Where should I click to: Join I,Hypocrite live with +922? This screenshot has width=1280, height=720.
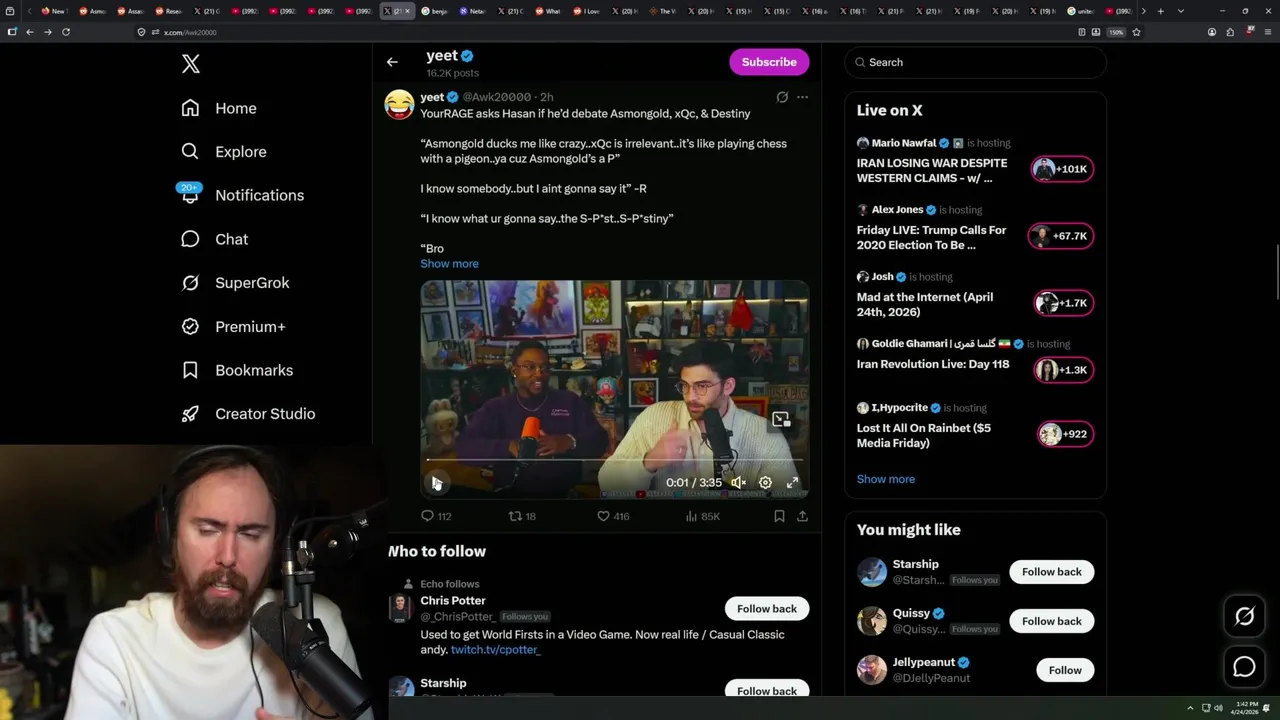click(1063, 434)
